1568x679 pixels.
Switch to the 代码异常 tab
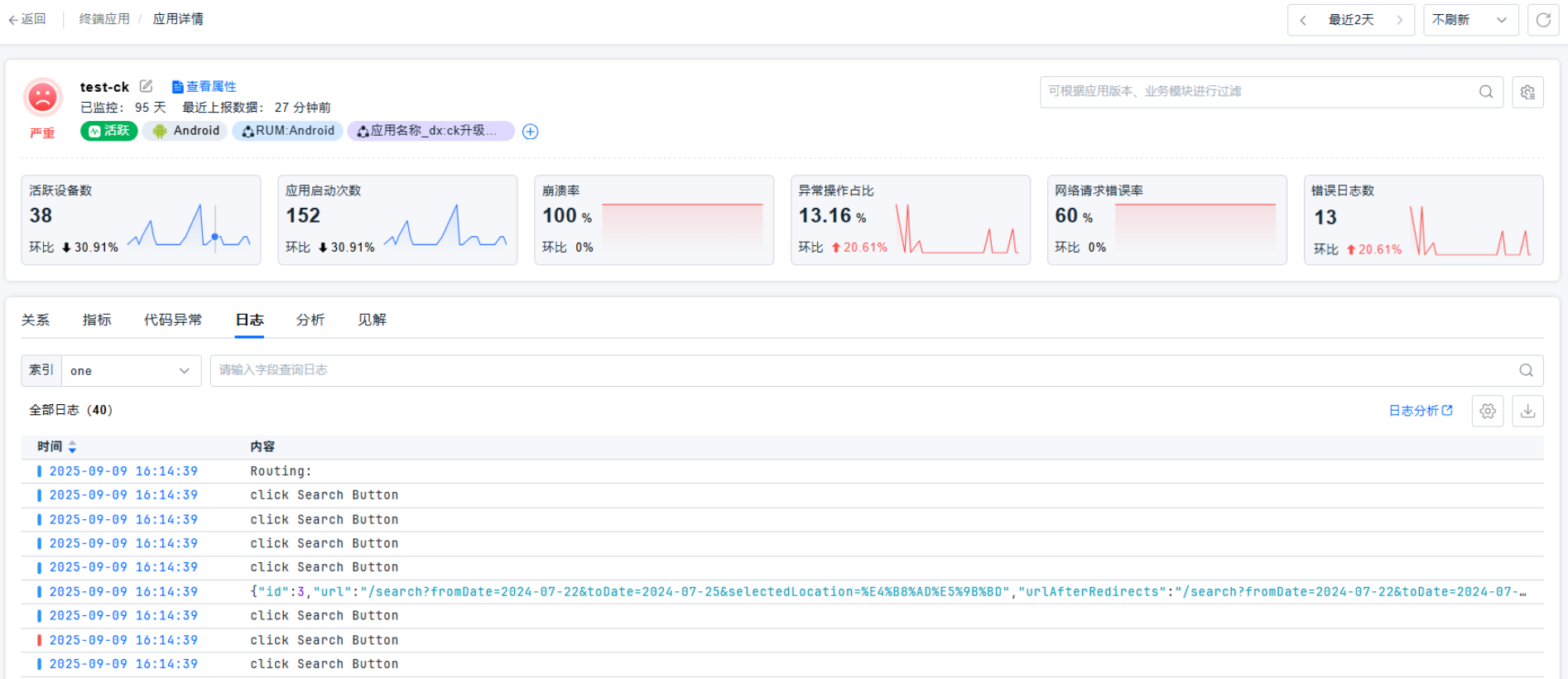[x=172, y=320]
